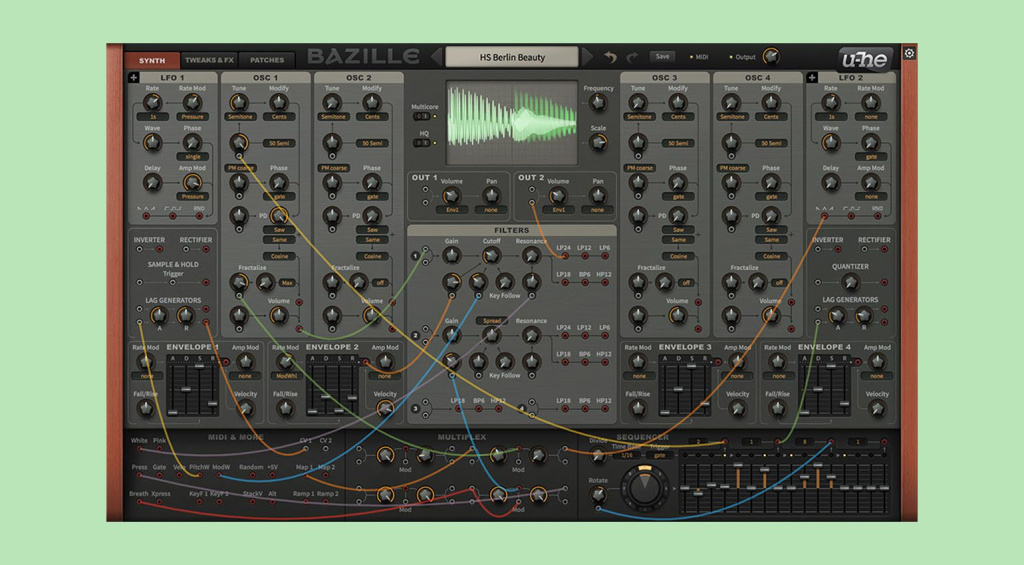Open settings via the gear icon
Image resolution: width=1024 pixels, height=565 pixels.
pyautogui.click(x=909, y=53)
